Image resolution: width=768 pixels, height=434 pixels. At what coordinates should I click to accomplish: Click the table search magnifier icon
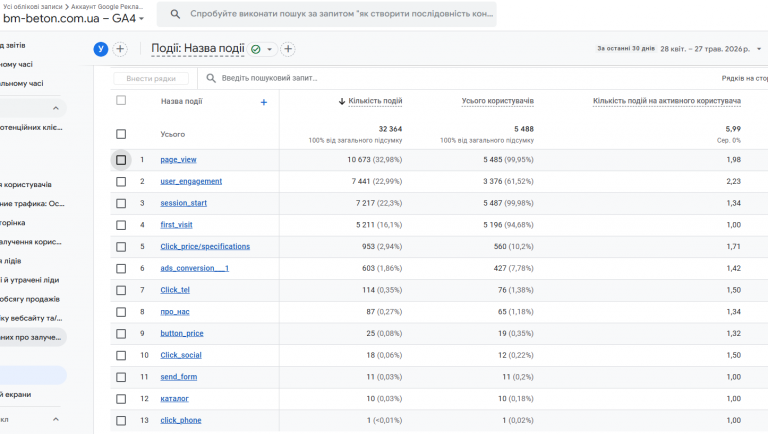211,78
